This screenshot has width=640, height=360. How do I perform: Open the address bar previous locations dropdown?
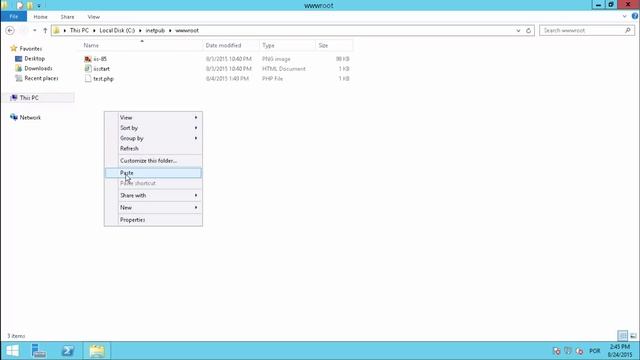pyautogui.click(x=518, y=31)
